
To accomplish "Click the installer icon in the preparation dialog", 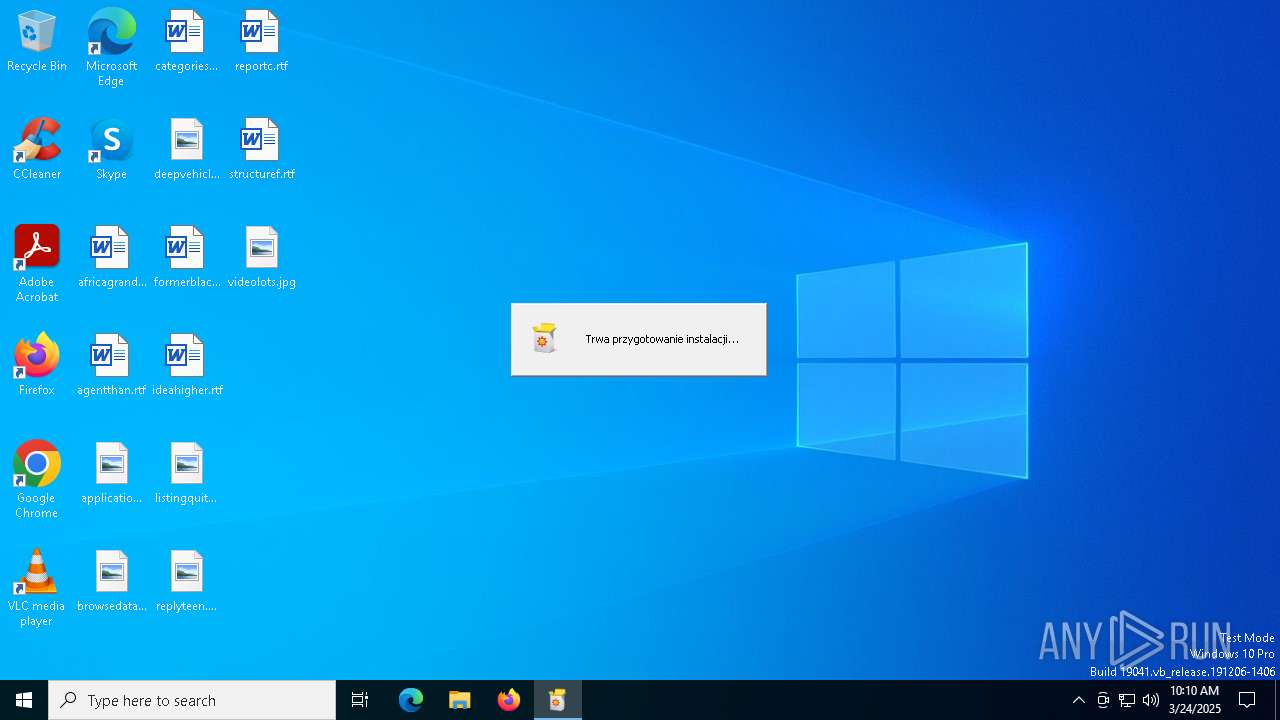I will (x=544, y=339).
